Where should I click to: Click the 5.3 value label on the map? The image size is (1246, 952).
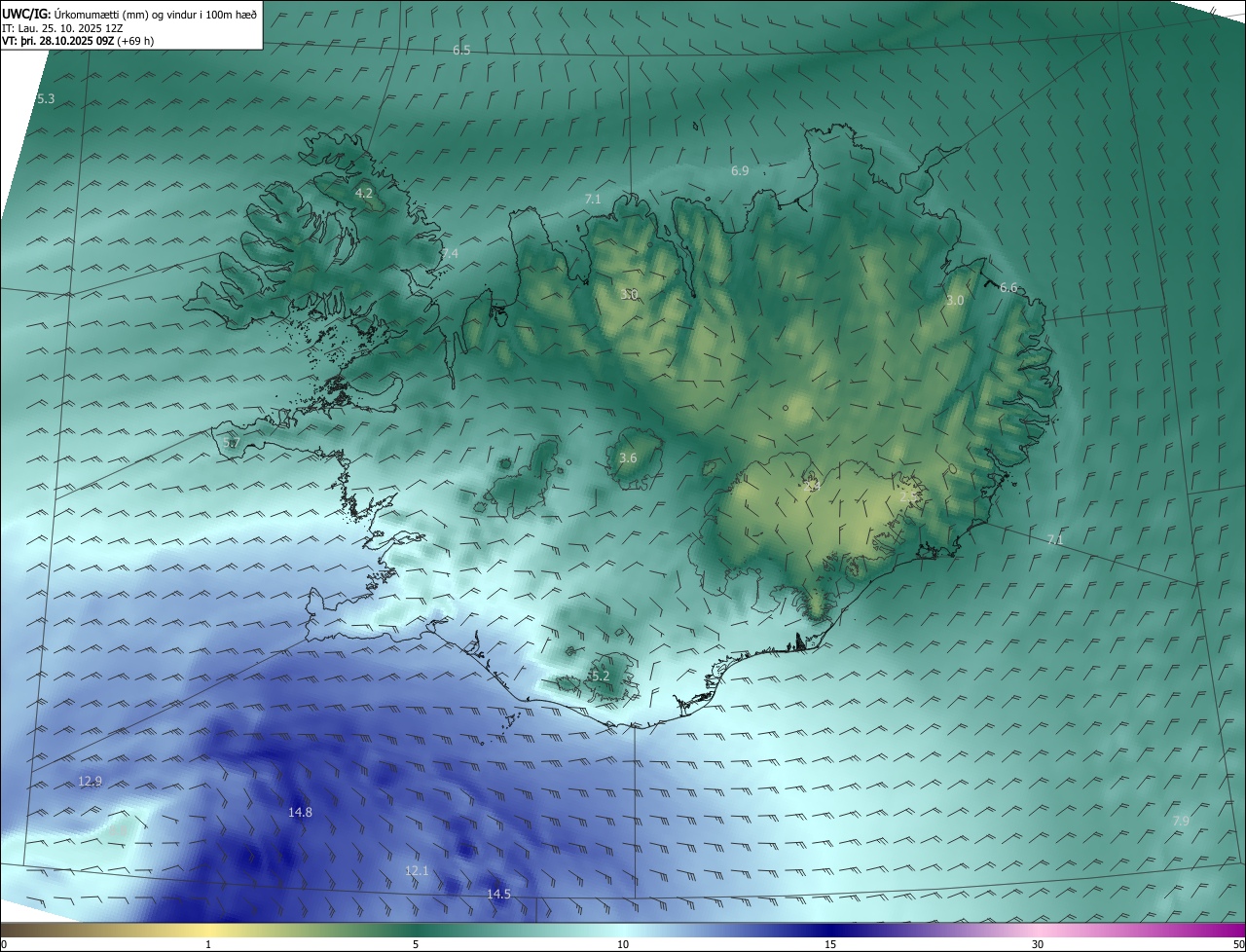(x=46, y=99)
